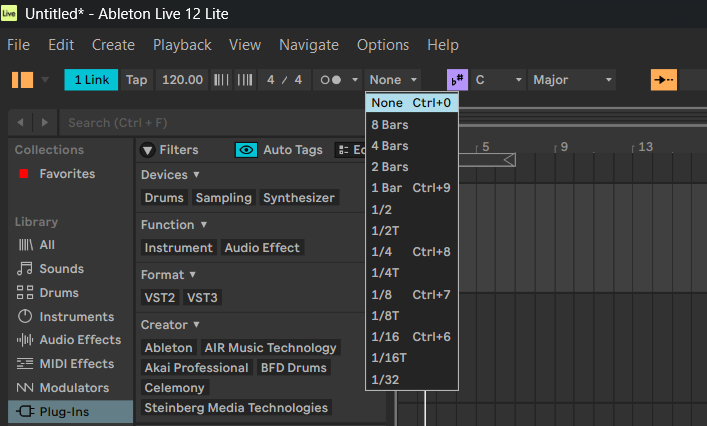This screenshot has height=426, width=707.
Task: Click the time signature numerator 4
Action: pyautogui.click(x=271, y=80)
